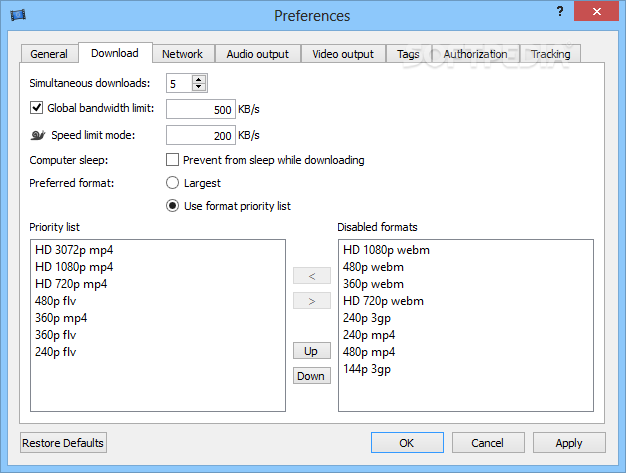This screenshot has width=626, height=473.
Task: Go to the Tags tab
Action: pos(408,54)
